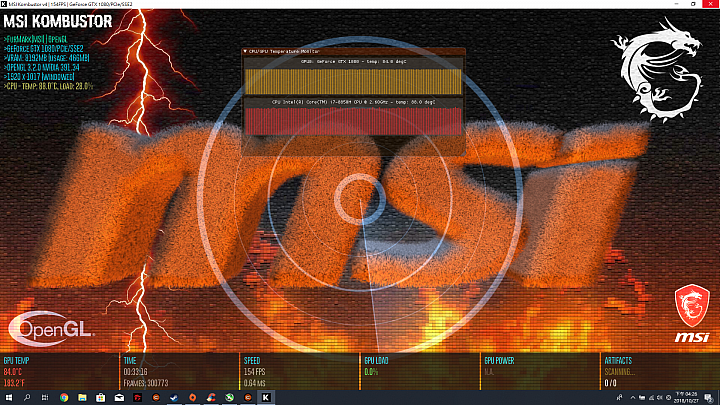The image size is (720, 405).
Task: Click the GPU temperature yellow graph
Action: click(x=353, y=82)
